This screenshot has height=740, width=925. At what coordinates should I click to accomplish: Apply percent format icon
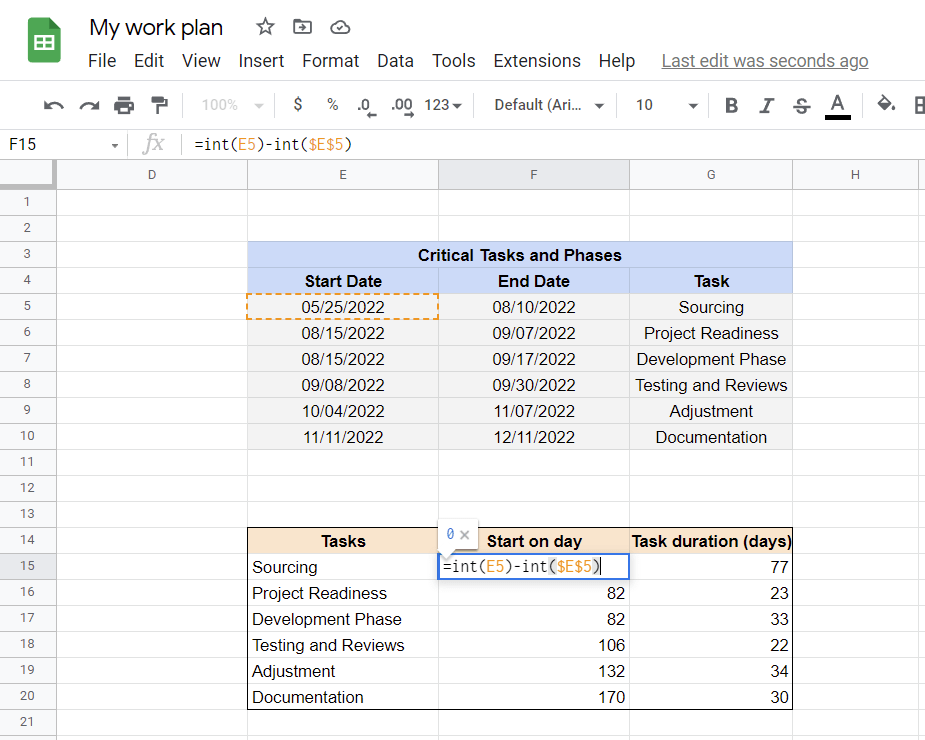332,104
